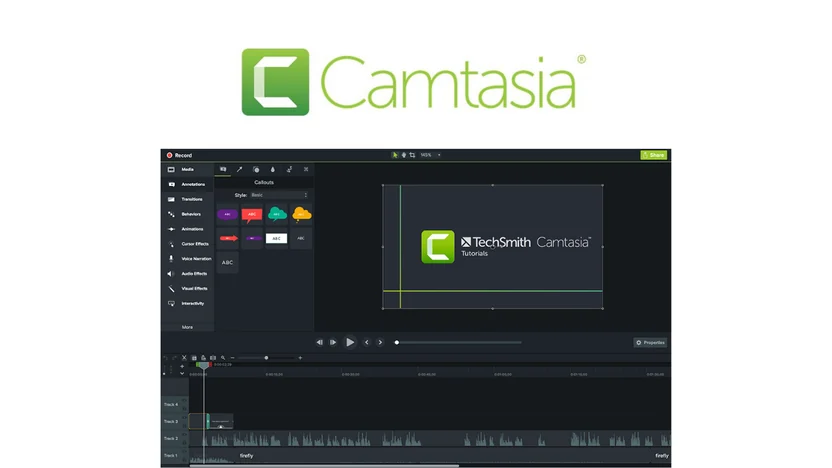Click the TechSmith Camtasia logo on canvas

(x=506, y=247)
